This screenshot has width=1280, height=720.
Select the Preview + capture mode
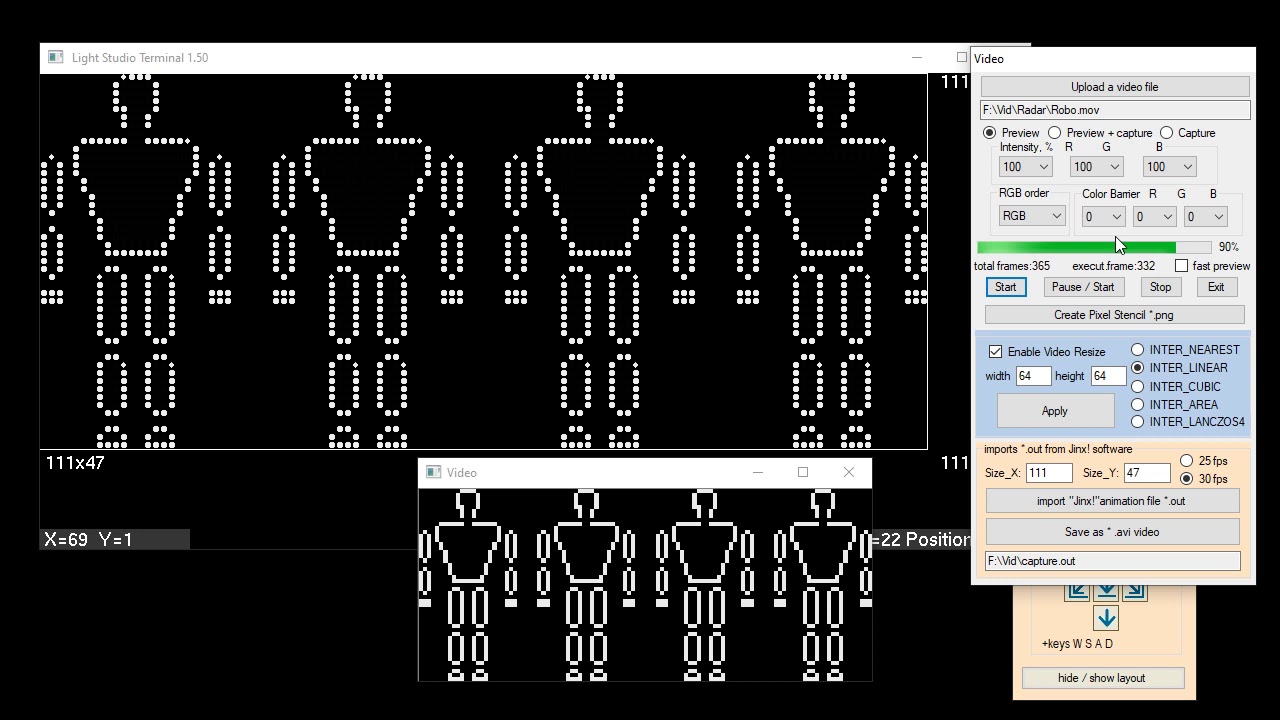point(1054,133)
